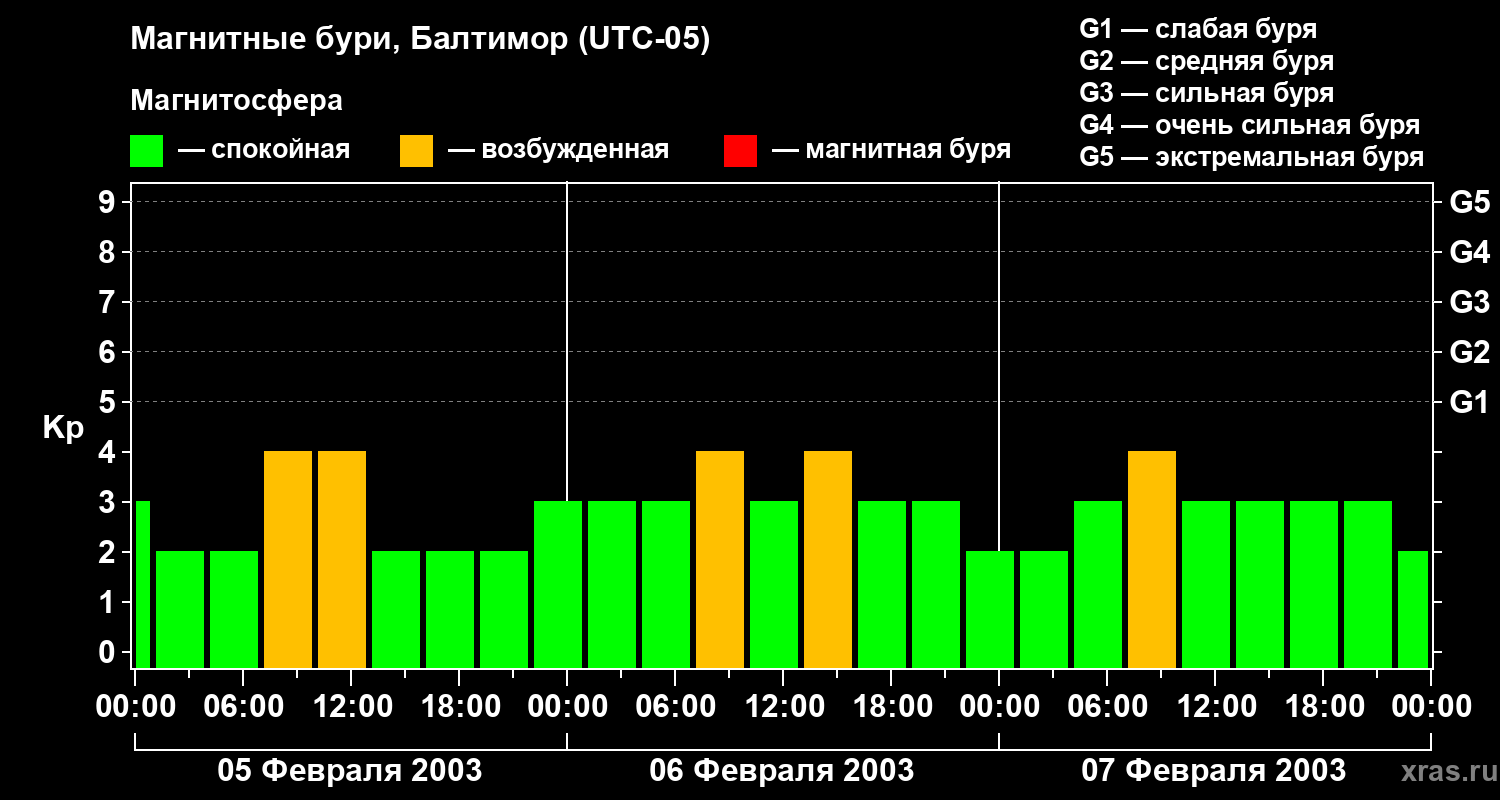Click the "06:00" time label under 05 Февраля
Image resolution: width=1500 pixels, height=800 pixels.
pyautogui.click(x=243, y=706)
